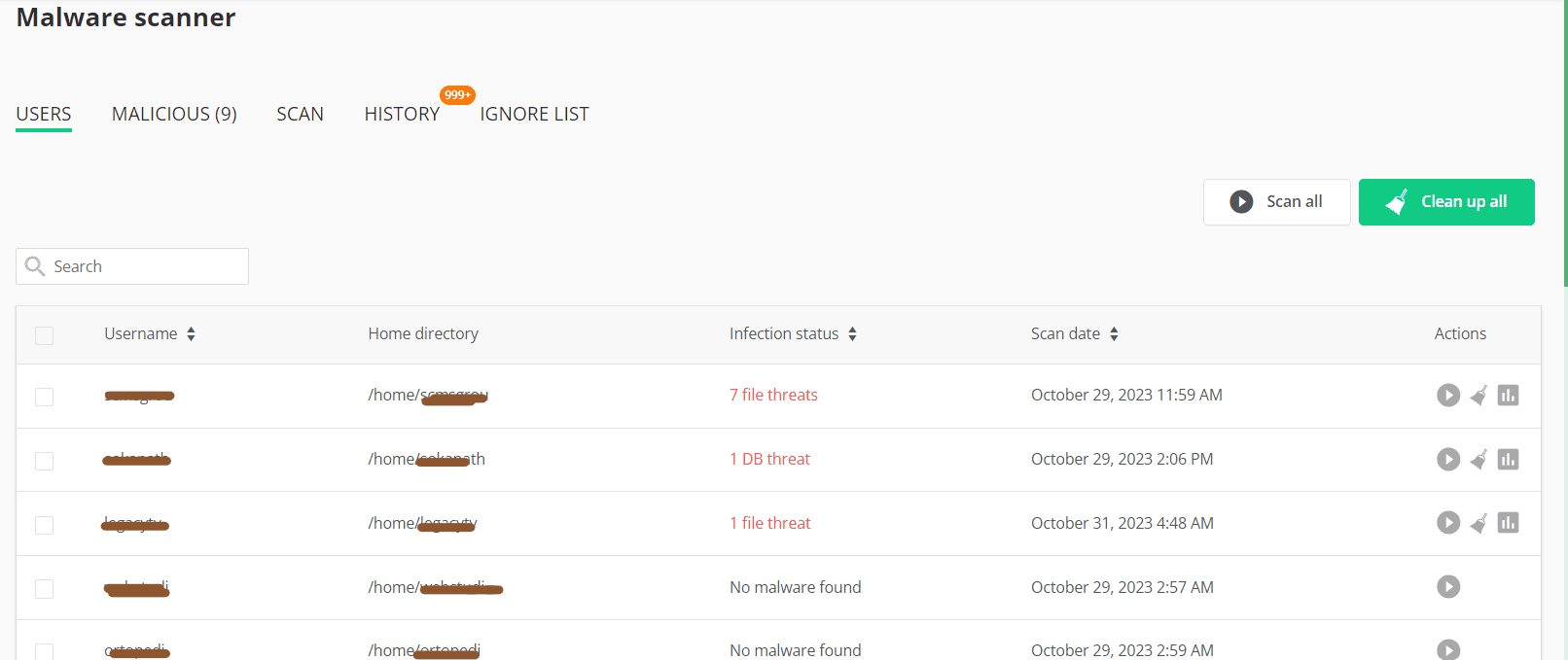This screenshot has height=660, width=1568.
Task: Clean up the 7 file threats user
Action: [x=1479, y=396]
